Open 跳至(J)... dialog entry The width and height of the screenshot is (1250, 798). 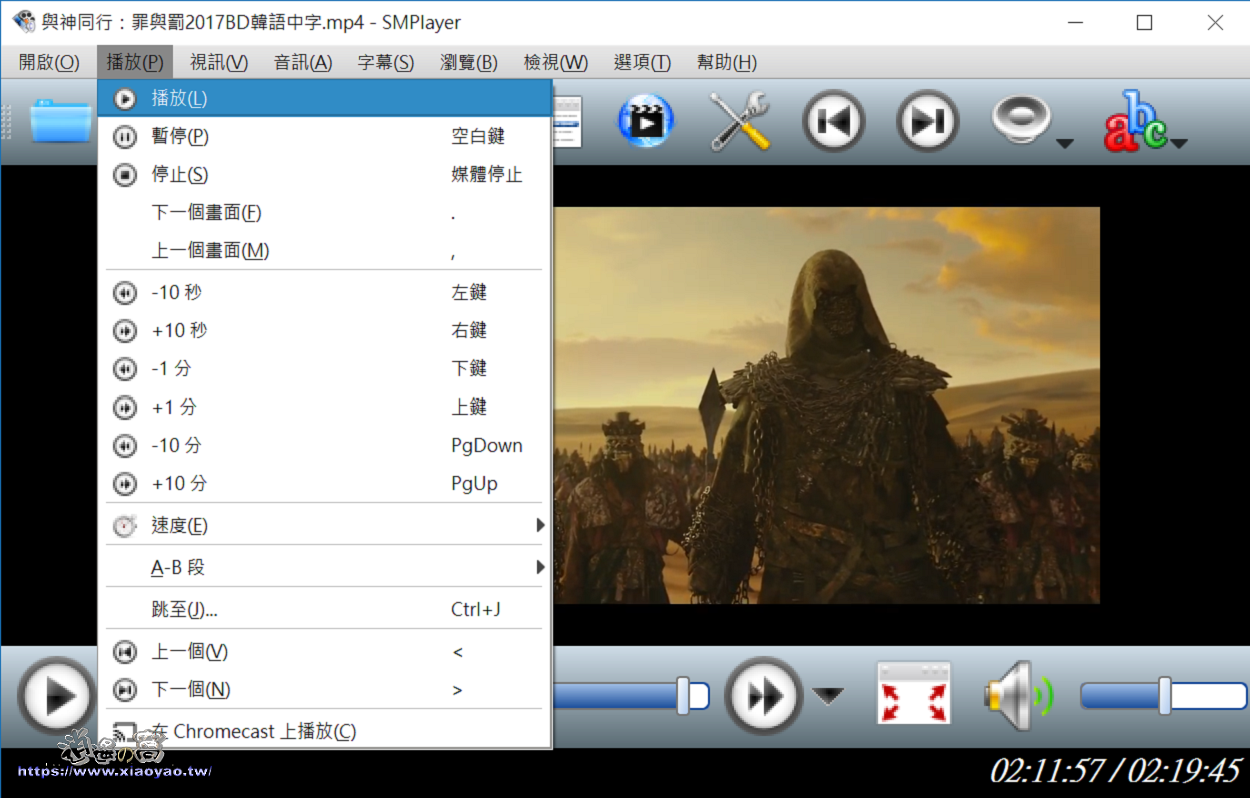[x=325, y=609]
